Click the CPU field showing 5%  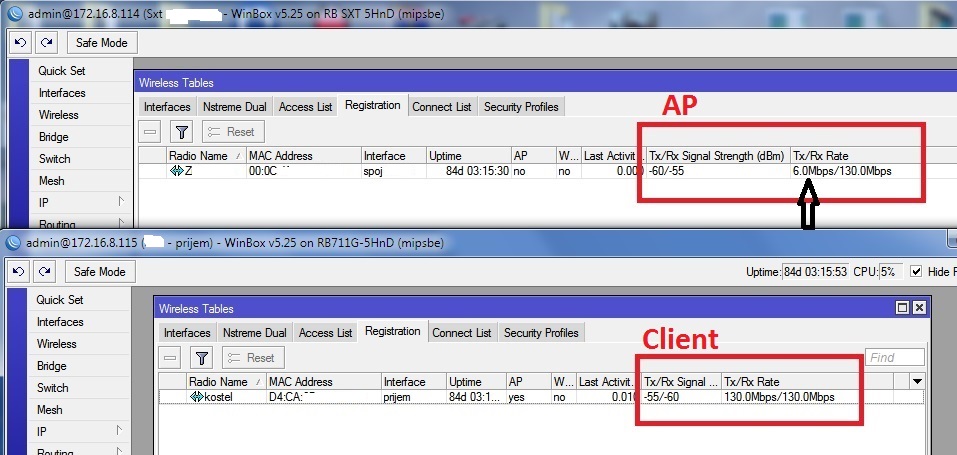coord(891,272)
